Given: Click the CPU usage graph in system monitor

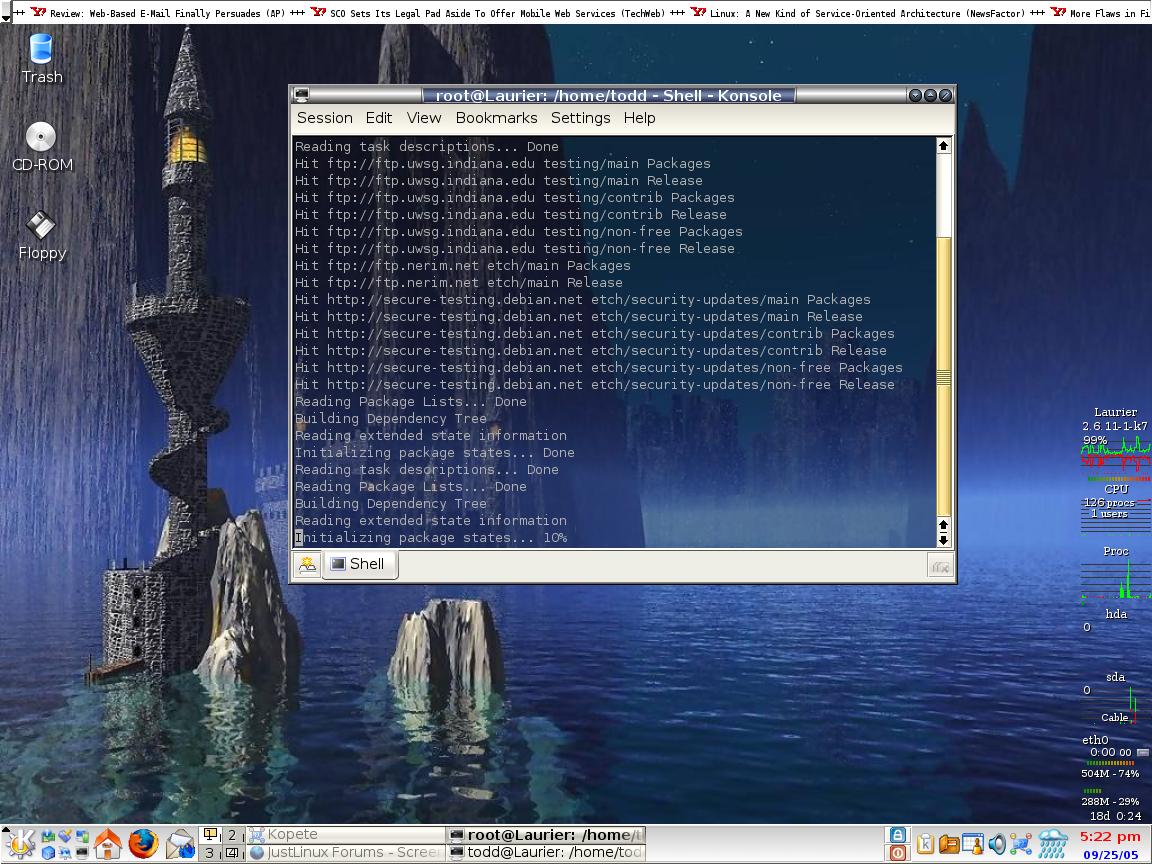Looking at the screenshot, I should click(1115, 455).
